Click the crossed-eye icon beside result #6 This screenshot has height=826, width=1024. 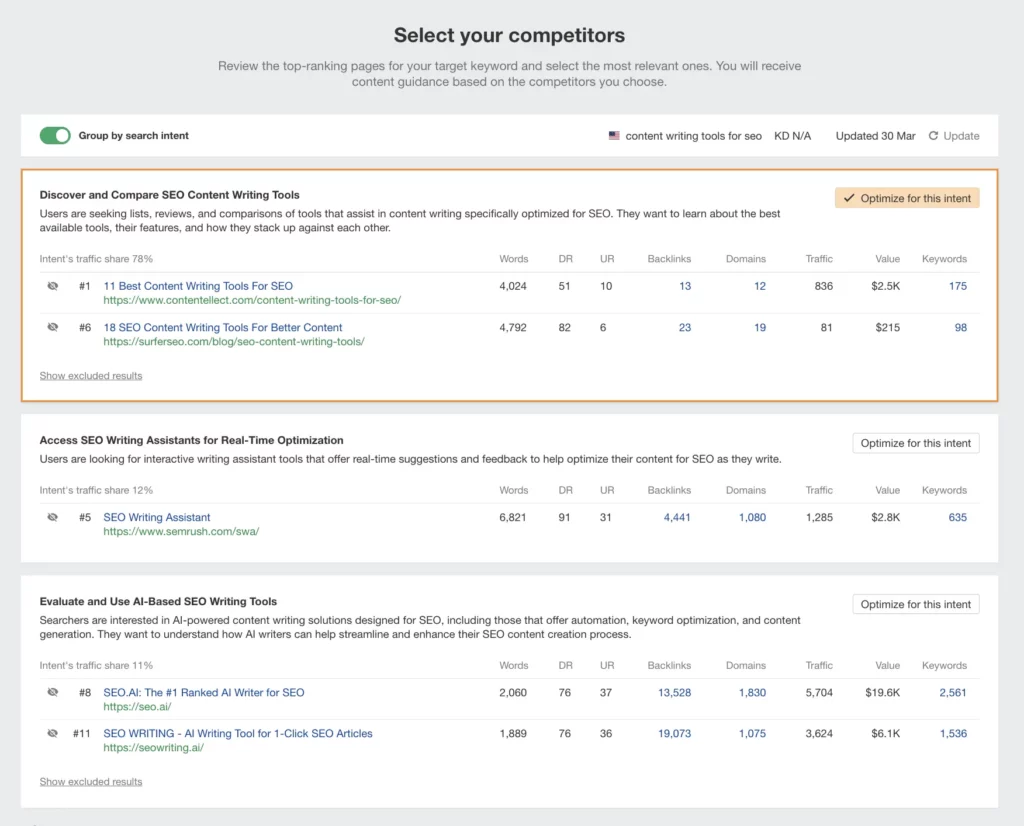(x=52, y=327)
